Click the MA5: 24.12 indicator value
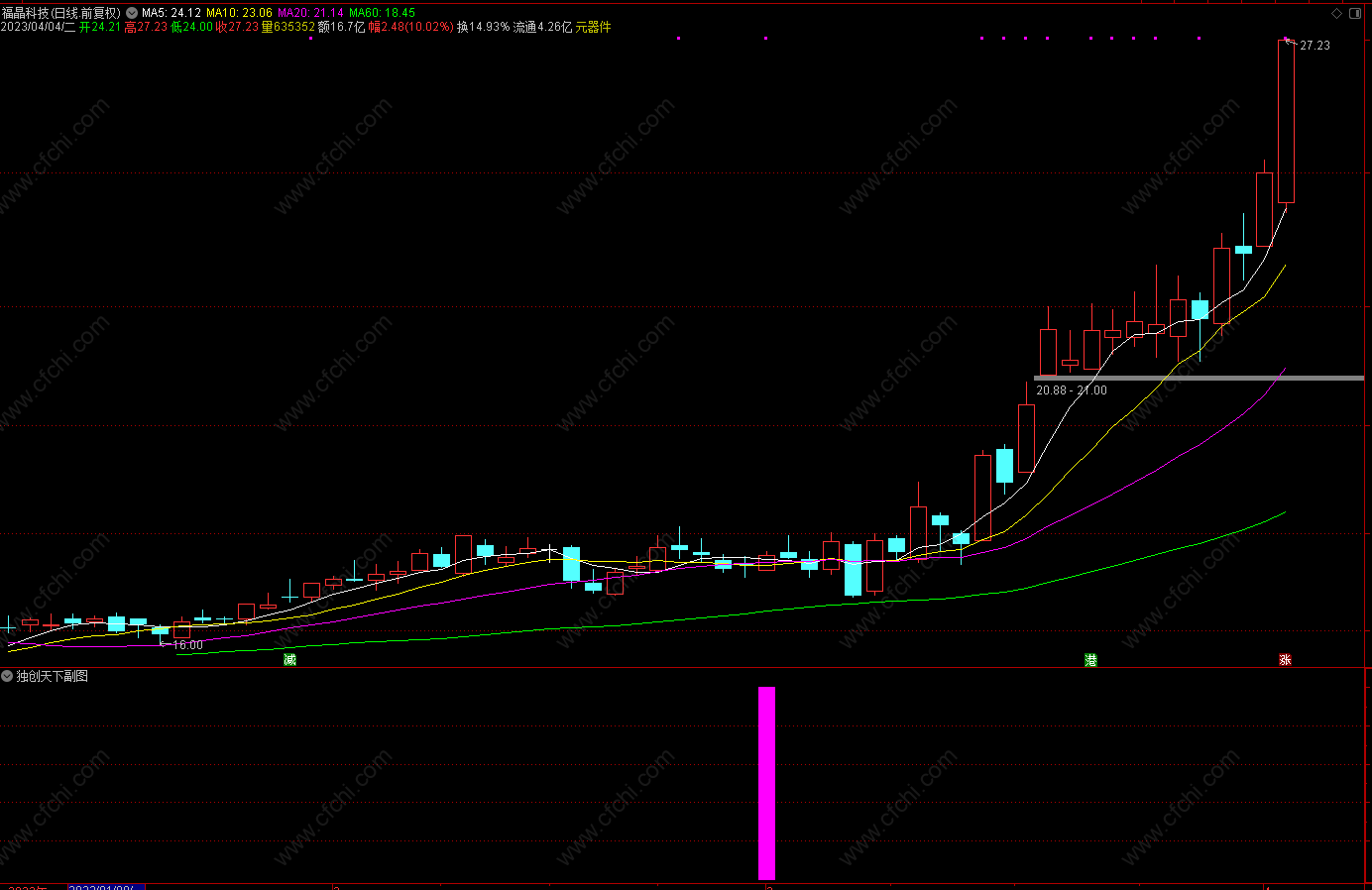Viewport: 1372px width, 890px height. [171, 13]
